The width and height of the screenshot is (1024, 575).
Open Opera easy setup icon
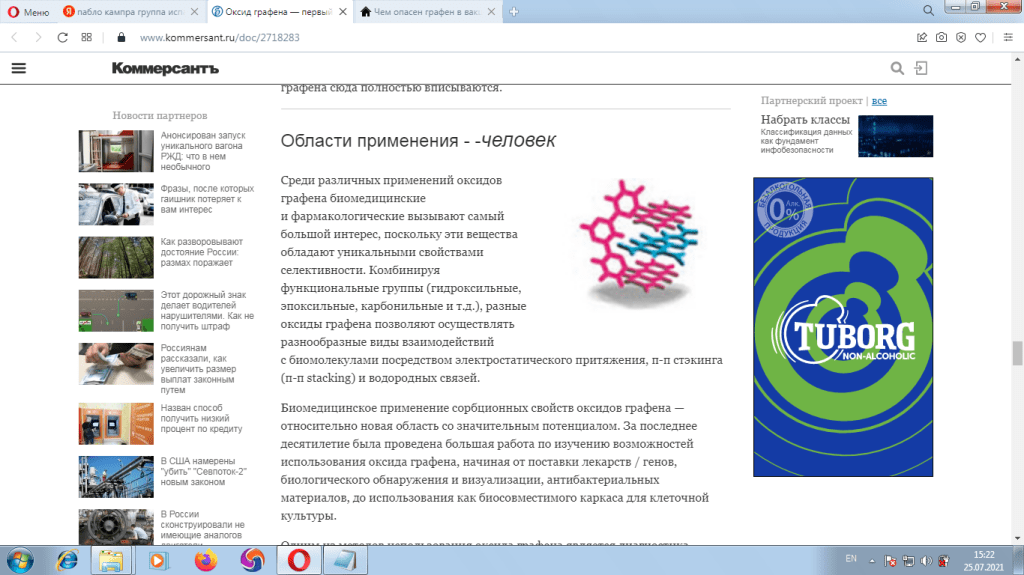click(x=1008, y=37)
